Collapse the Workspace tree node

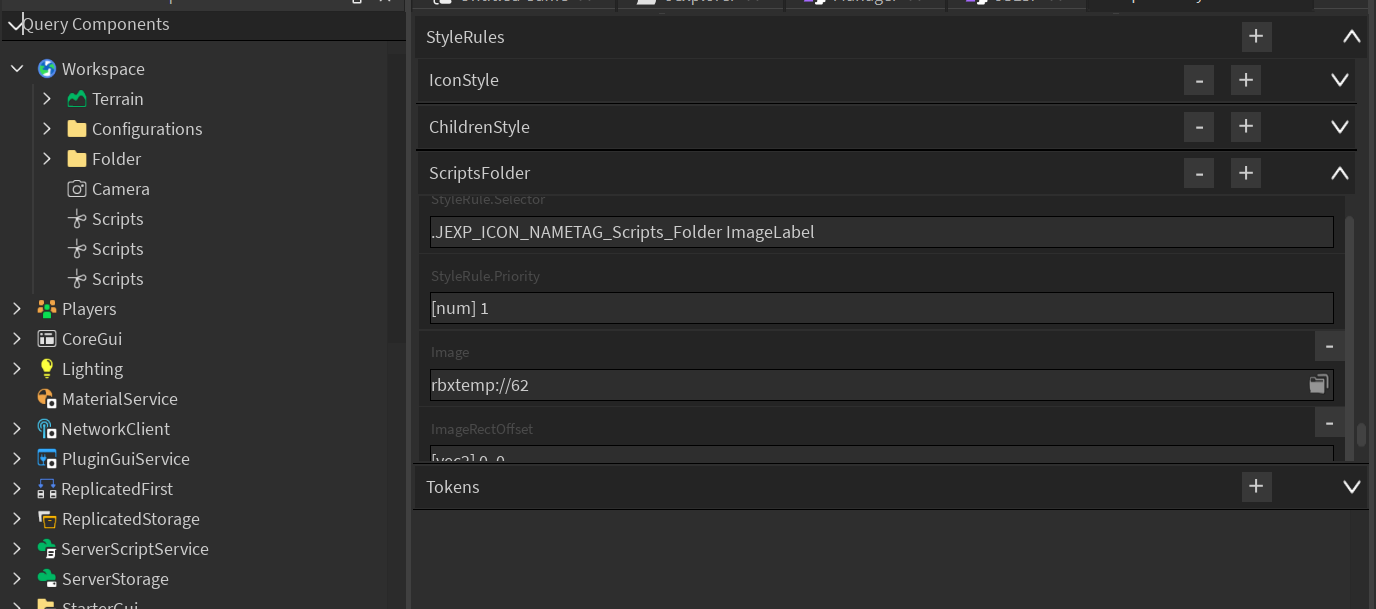click(x=17, y=69)
